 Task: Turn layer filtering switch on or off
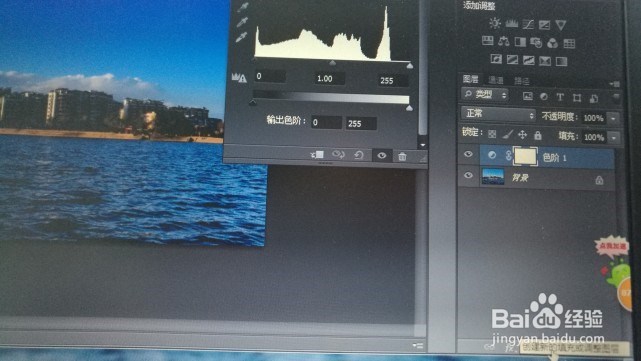pyautogui.click(x=616, y=97)
